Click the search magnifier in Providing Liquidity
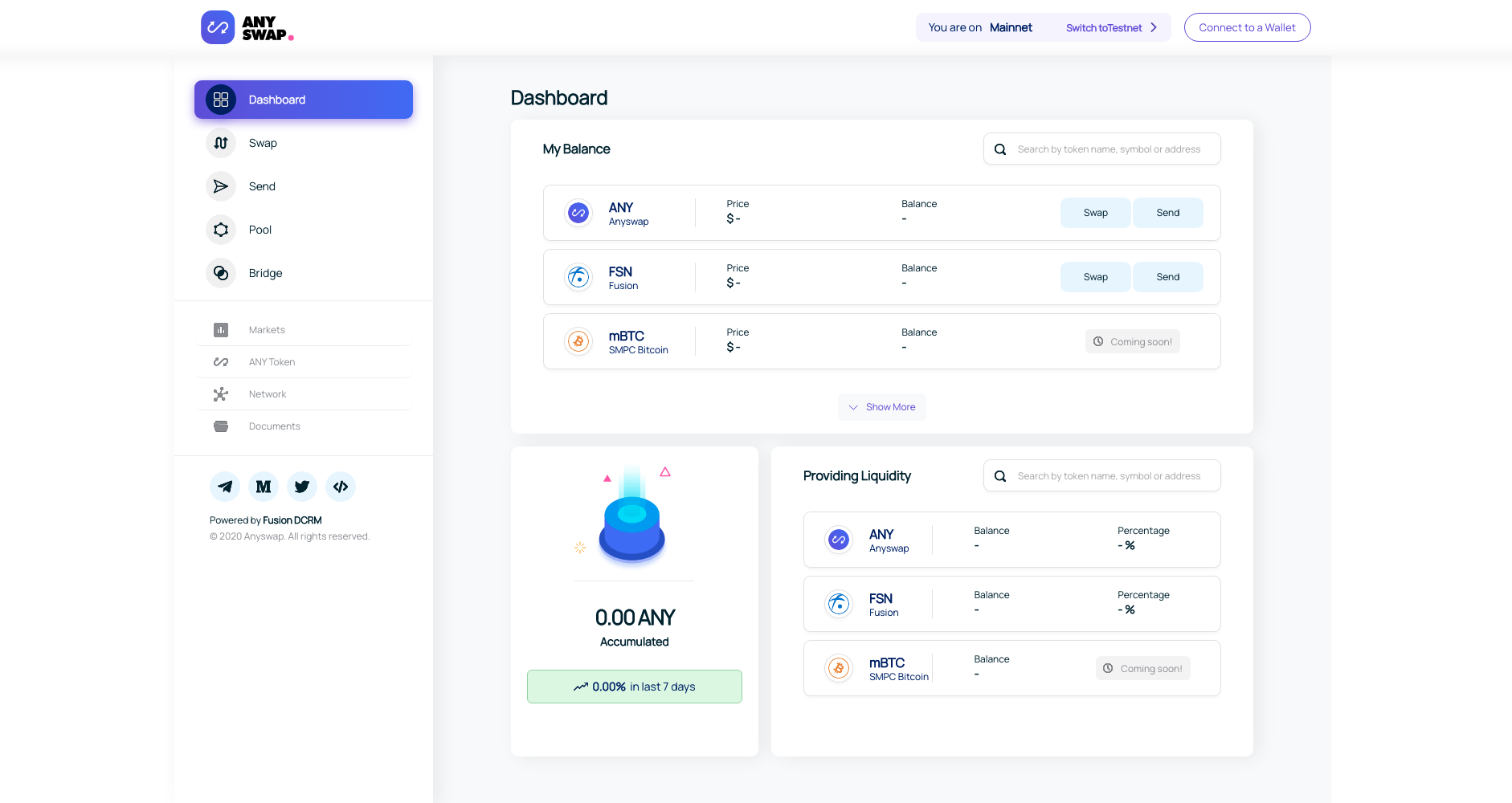1512x803 pixels. 1000,476
